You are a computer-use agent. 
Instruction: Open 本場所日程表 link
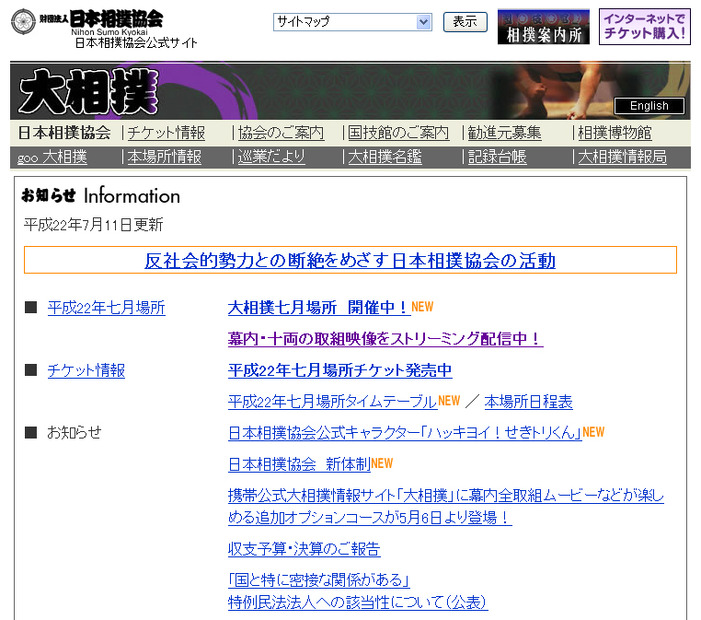[x=528, y=401]
